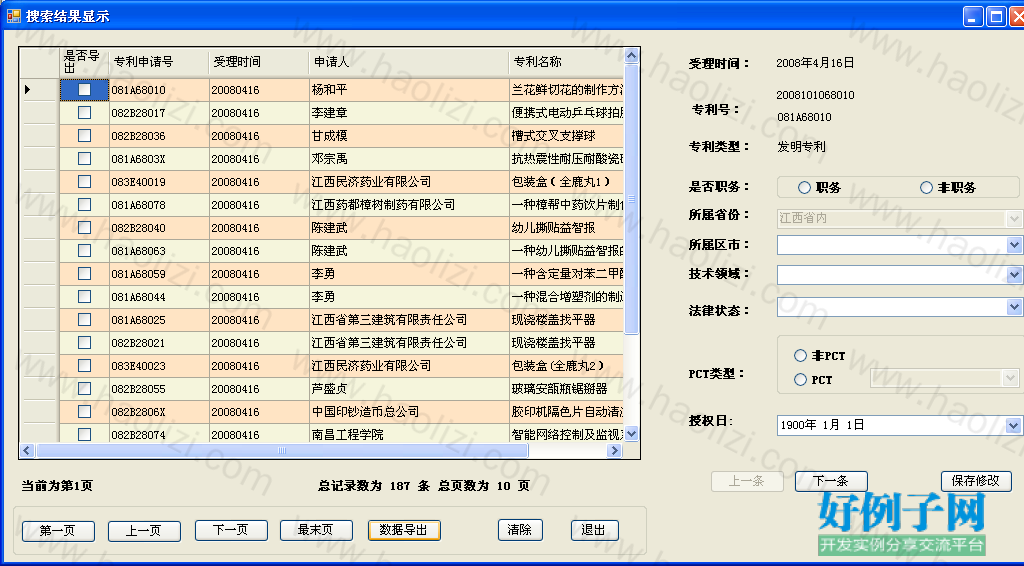Viewport: 1024px width, 566px height.
Task: Click patent number cell 081A68059
Action: point(159,274)
